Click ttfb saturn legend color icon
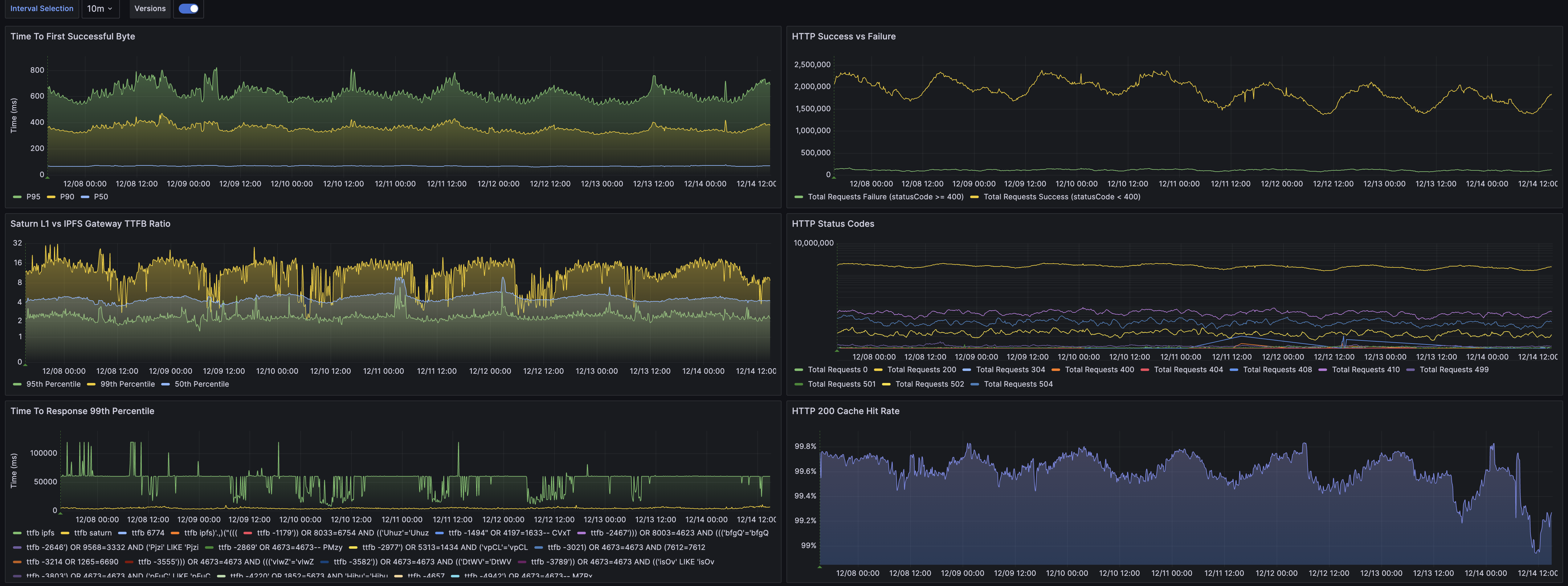 pyautogui.click(x=65, y=533)
